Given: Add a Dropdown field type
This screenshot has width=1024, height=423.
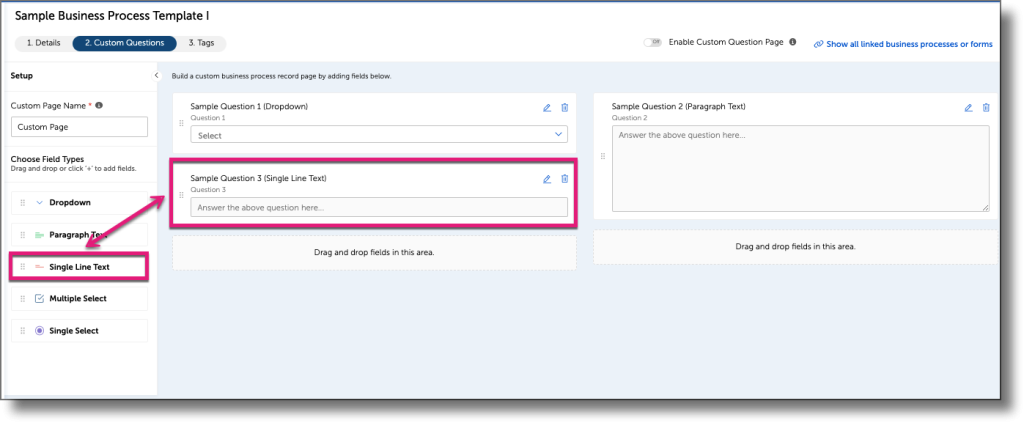Looking at the screenshot, I should (80, 203).
